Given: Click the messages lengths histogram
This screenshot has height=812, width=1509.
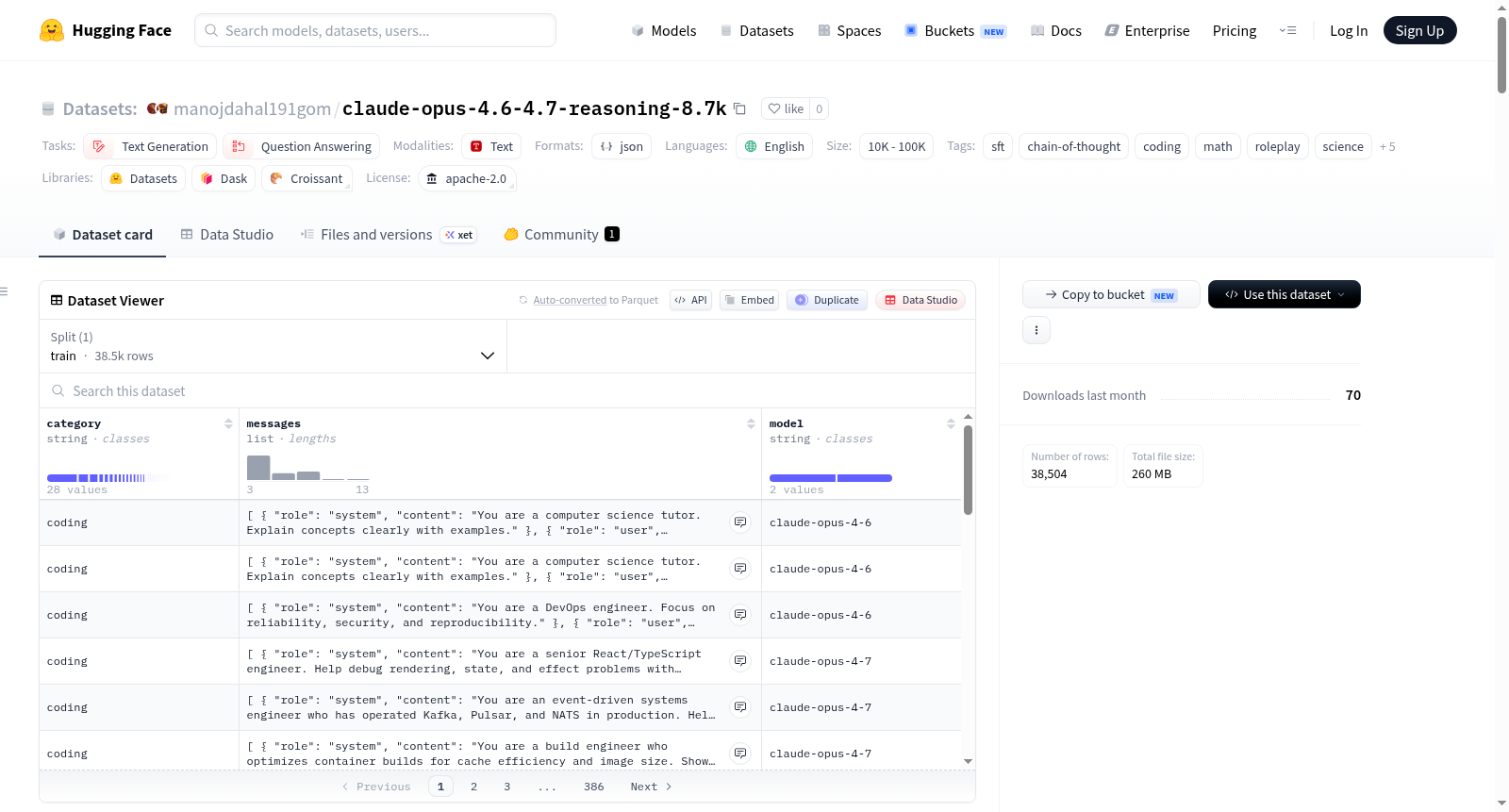Looking at the screenshot, I should 307,468.
